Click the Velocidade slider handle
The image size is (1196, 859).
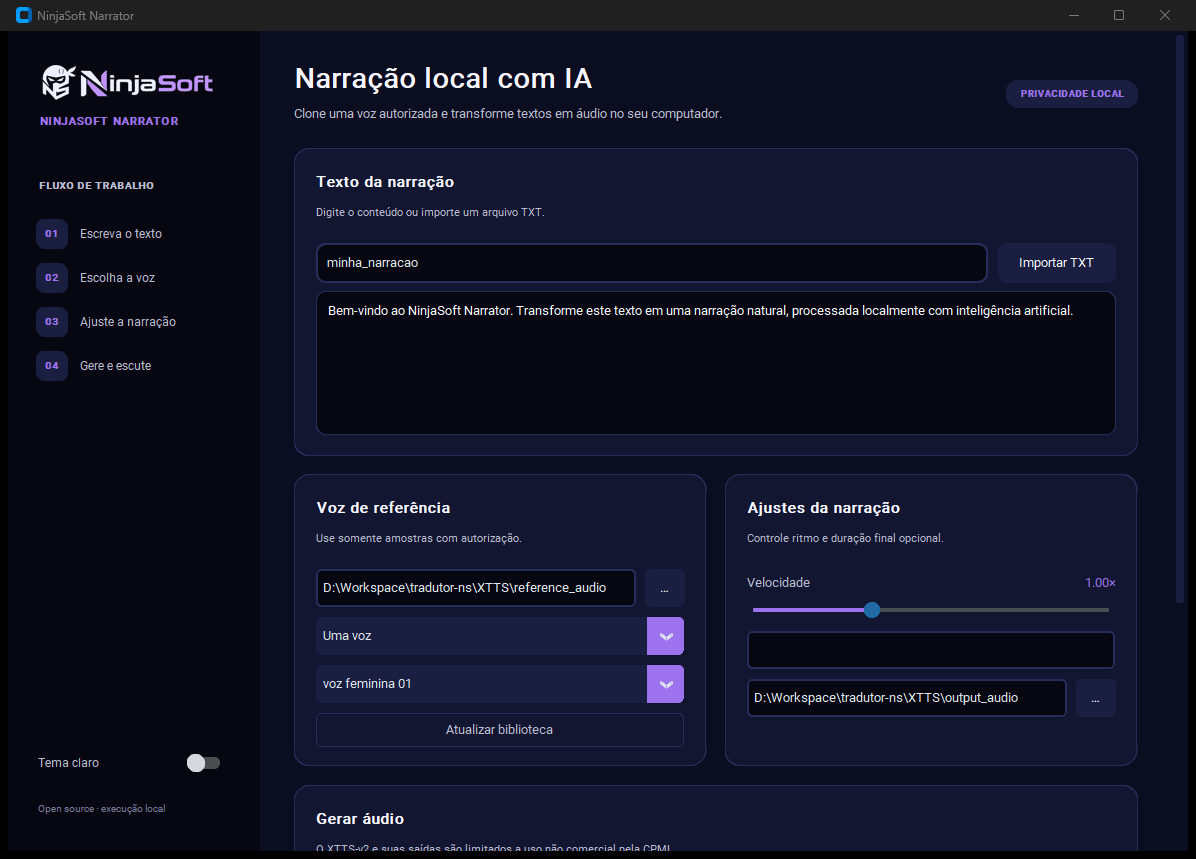(x=872, y=610)
